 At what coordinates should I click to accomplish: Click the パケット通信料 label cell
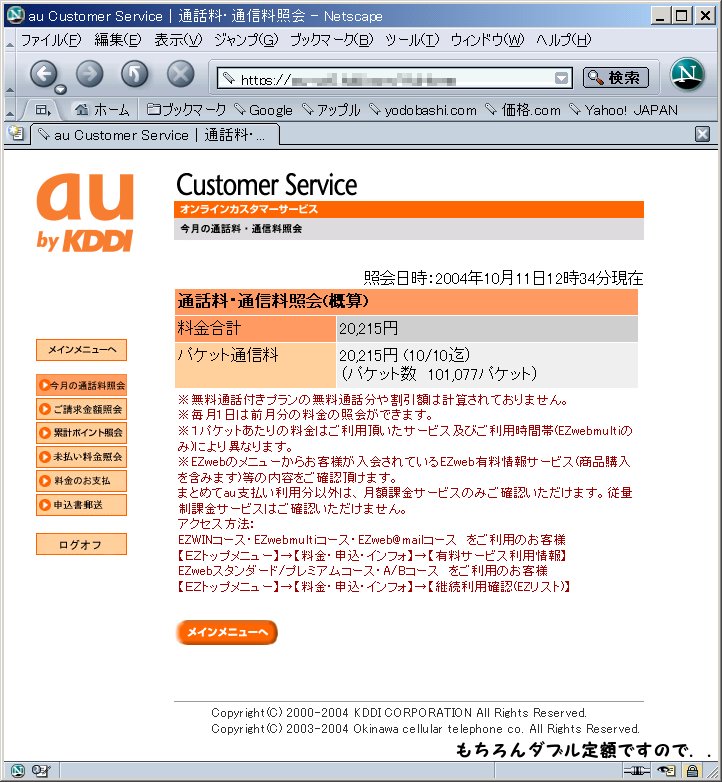coord(255,365)
